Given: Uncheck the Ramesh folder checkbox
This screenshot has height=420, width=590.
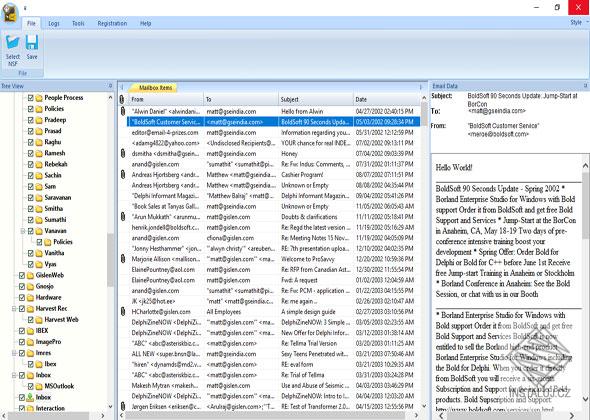Looking at the screenshot, I should click(x=30, y=153).
